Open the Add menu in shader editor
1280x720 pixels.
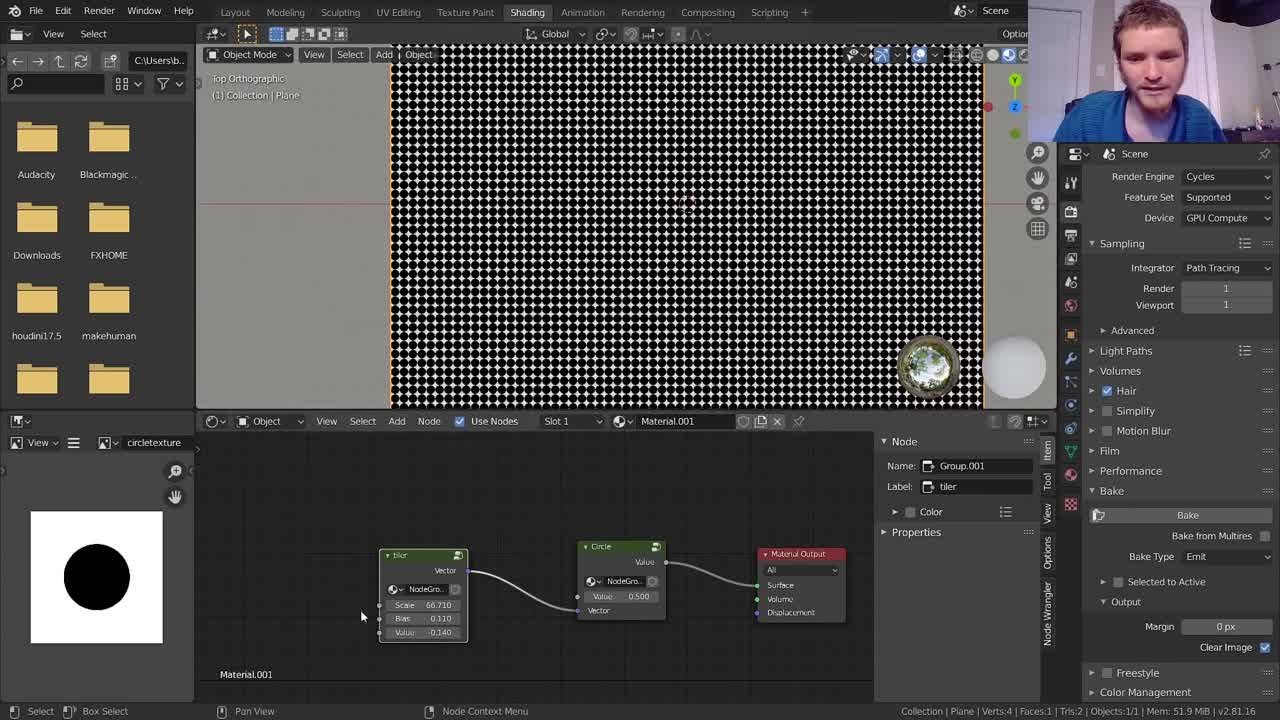point(397,421)
